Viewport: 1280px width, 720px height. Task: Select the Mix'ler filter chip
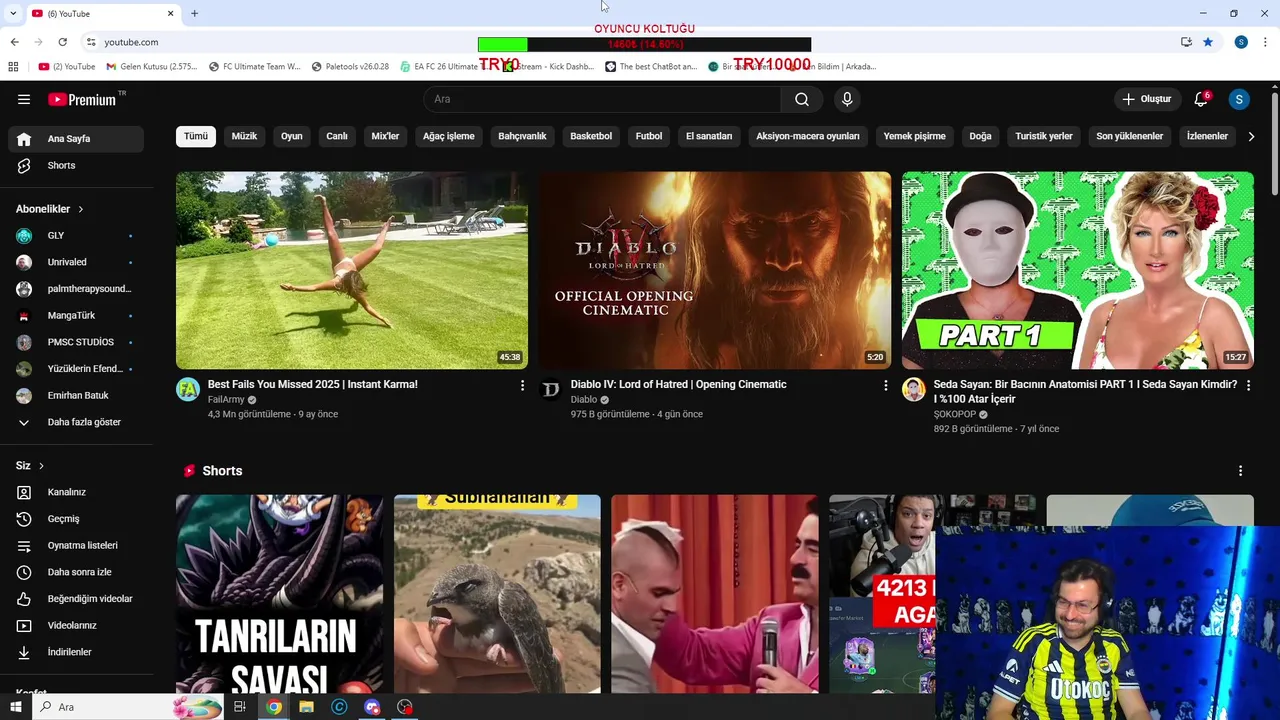point(385,136)
